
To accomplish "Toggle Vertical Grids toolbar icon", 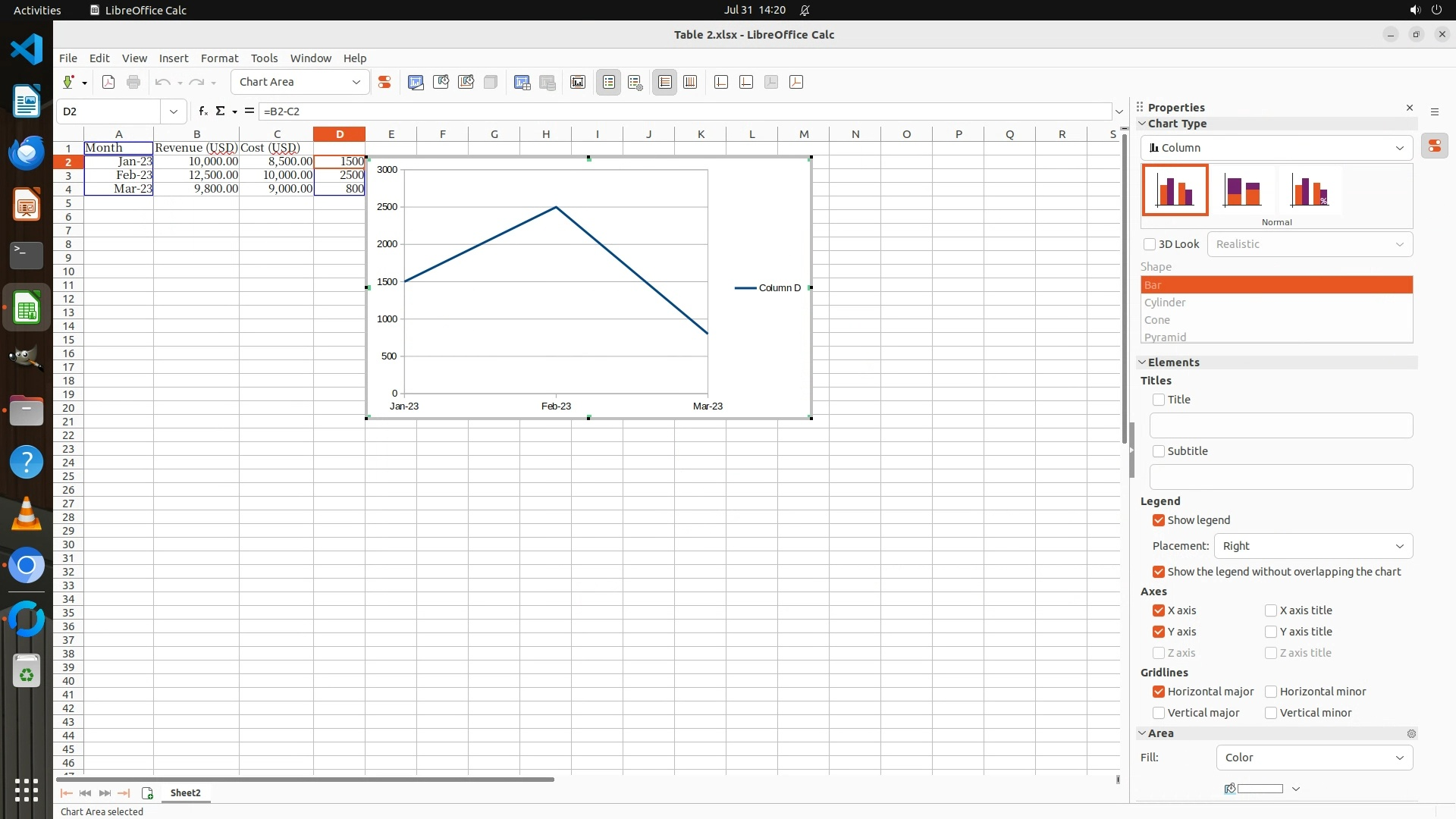I will point(690,83).
